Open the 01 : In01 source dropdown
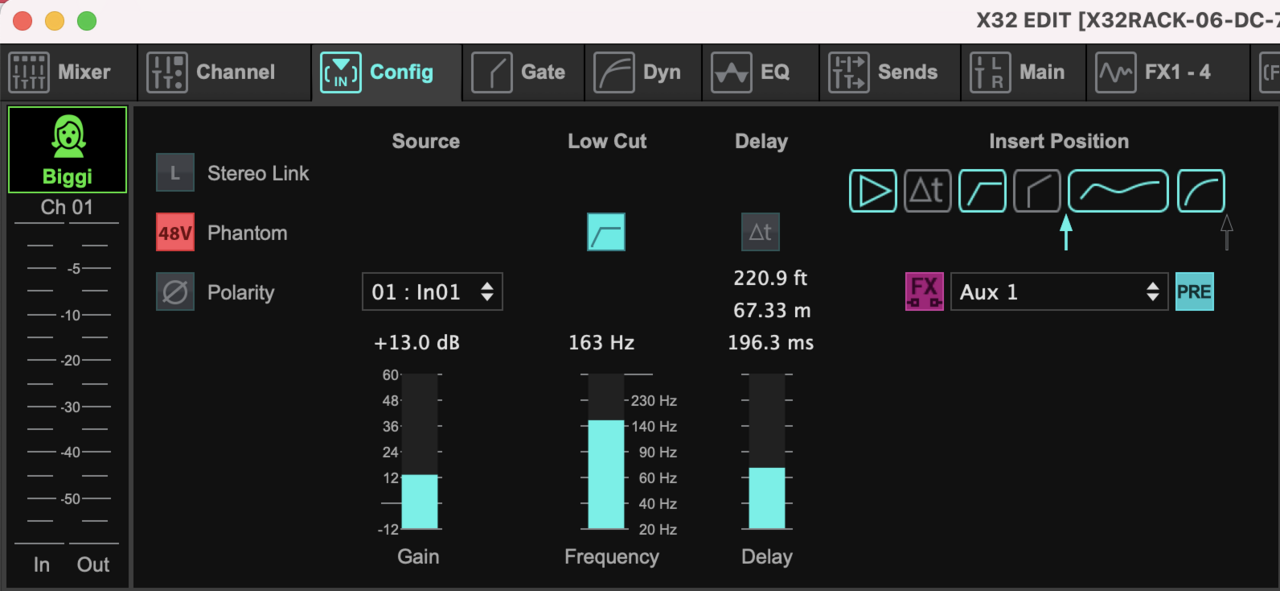1280x591 pixels. pos(432,292)
